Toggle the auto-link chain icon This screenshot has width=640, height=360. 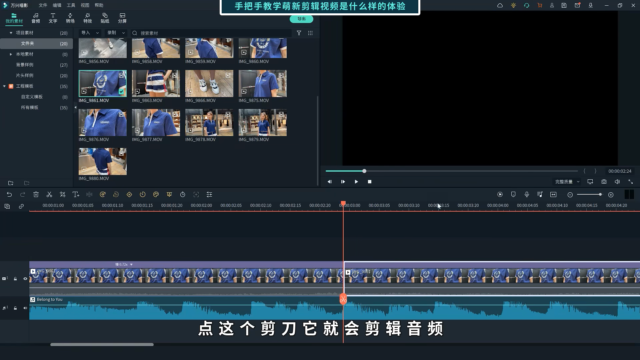tap(21, 207)
